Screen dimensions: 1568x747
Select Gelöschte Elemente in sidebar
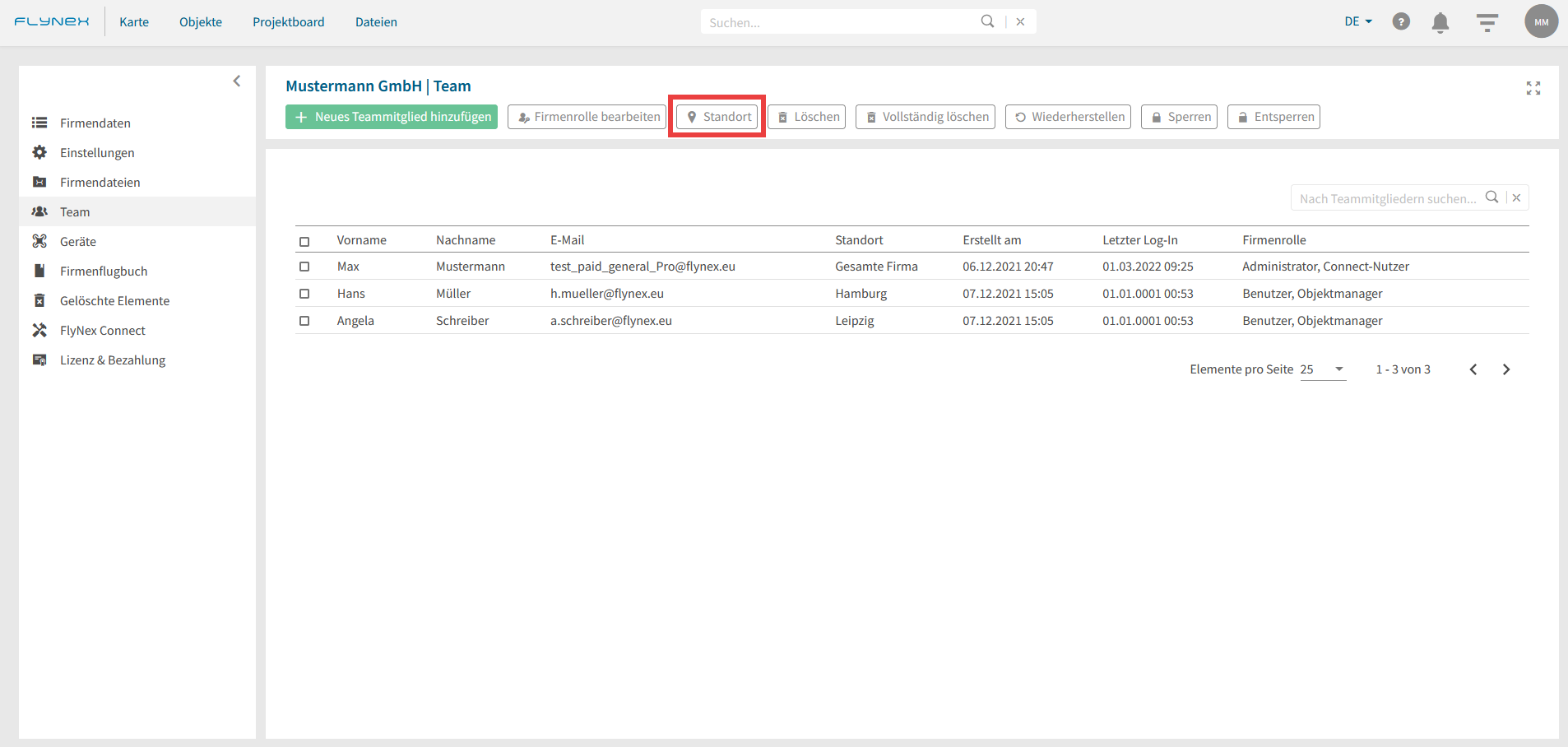tap(137, 300)
